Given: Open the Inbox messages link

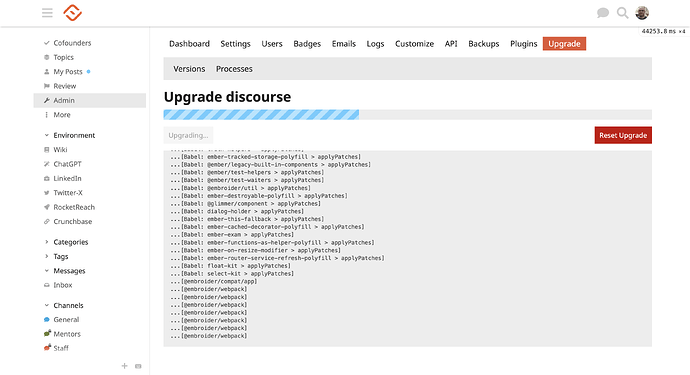Looking at the screenshot, I should (62, 285).
